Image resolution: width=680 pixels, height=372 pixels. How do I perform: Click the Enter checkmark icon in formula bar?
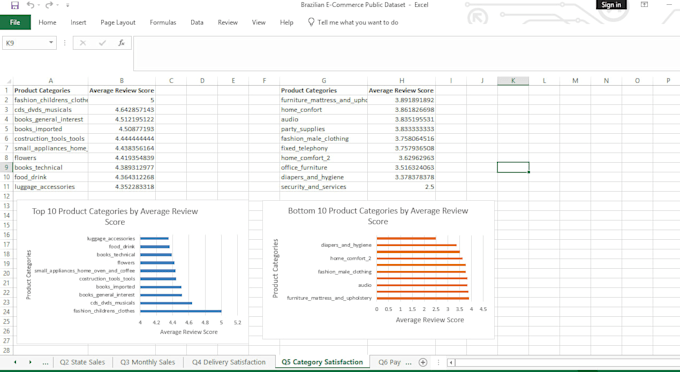click(102, 43)
